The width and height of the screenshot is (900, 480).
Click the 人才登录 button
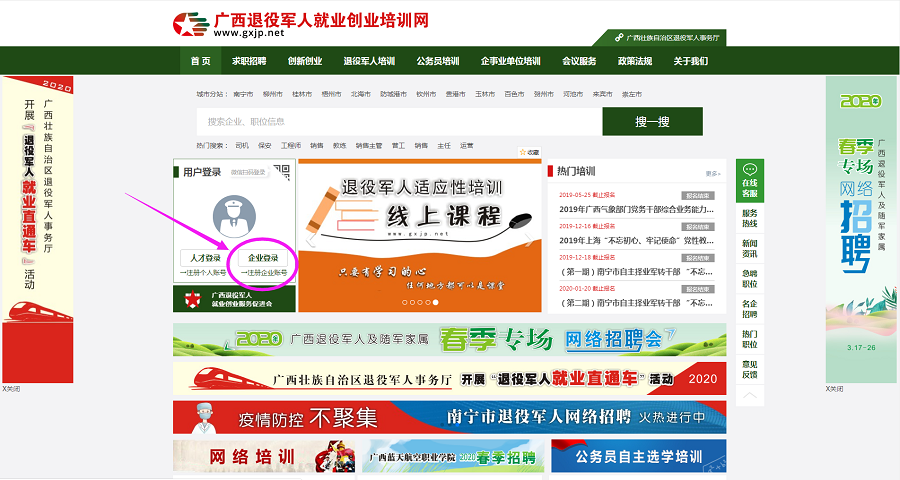click(205, 258)
